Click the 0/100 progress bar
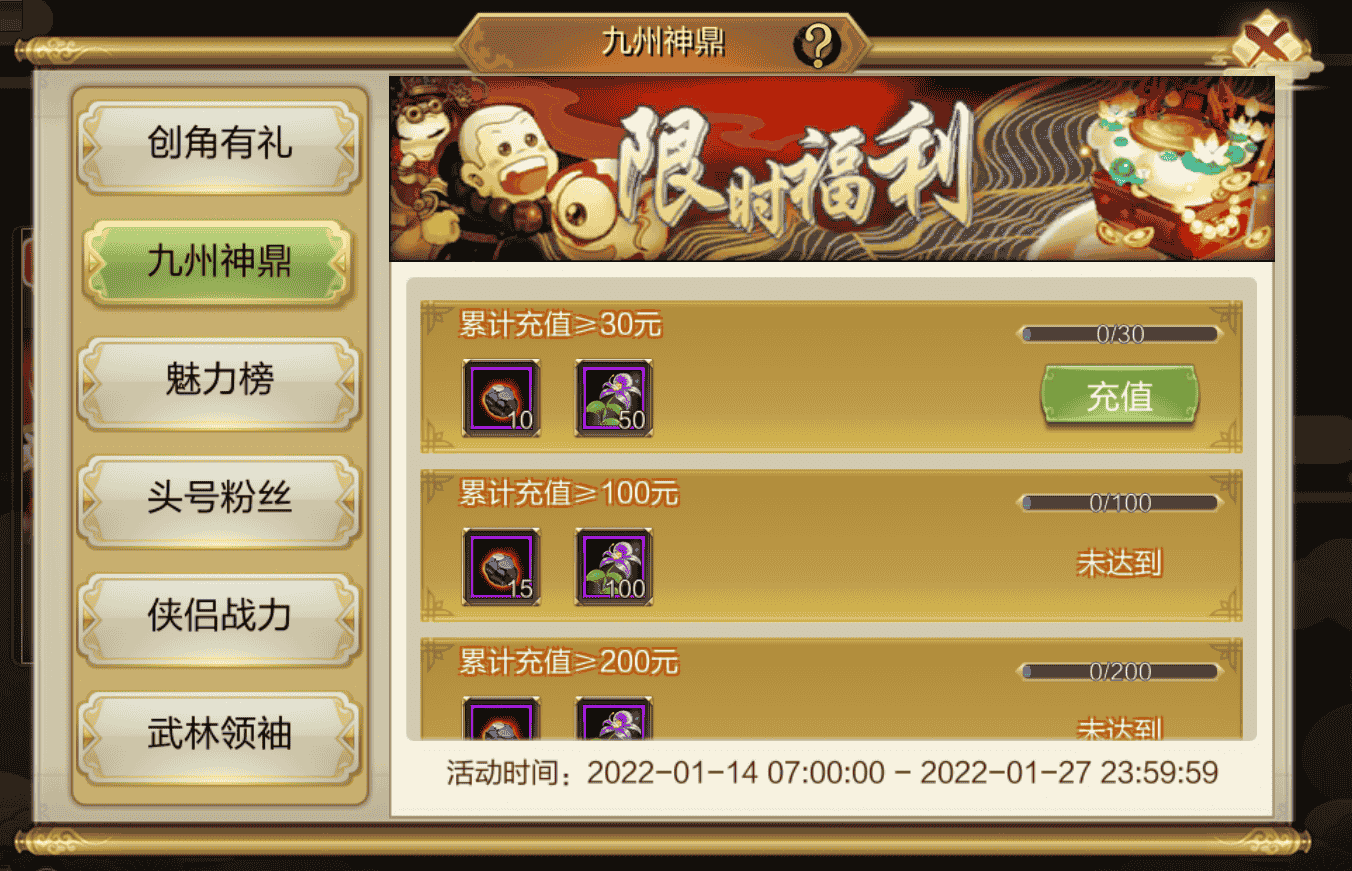This screenshot has width=1352, height=871. tap(1119, 503)
